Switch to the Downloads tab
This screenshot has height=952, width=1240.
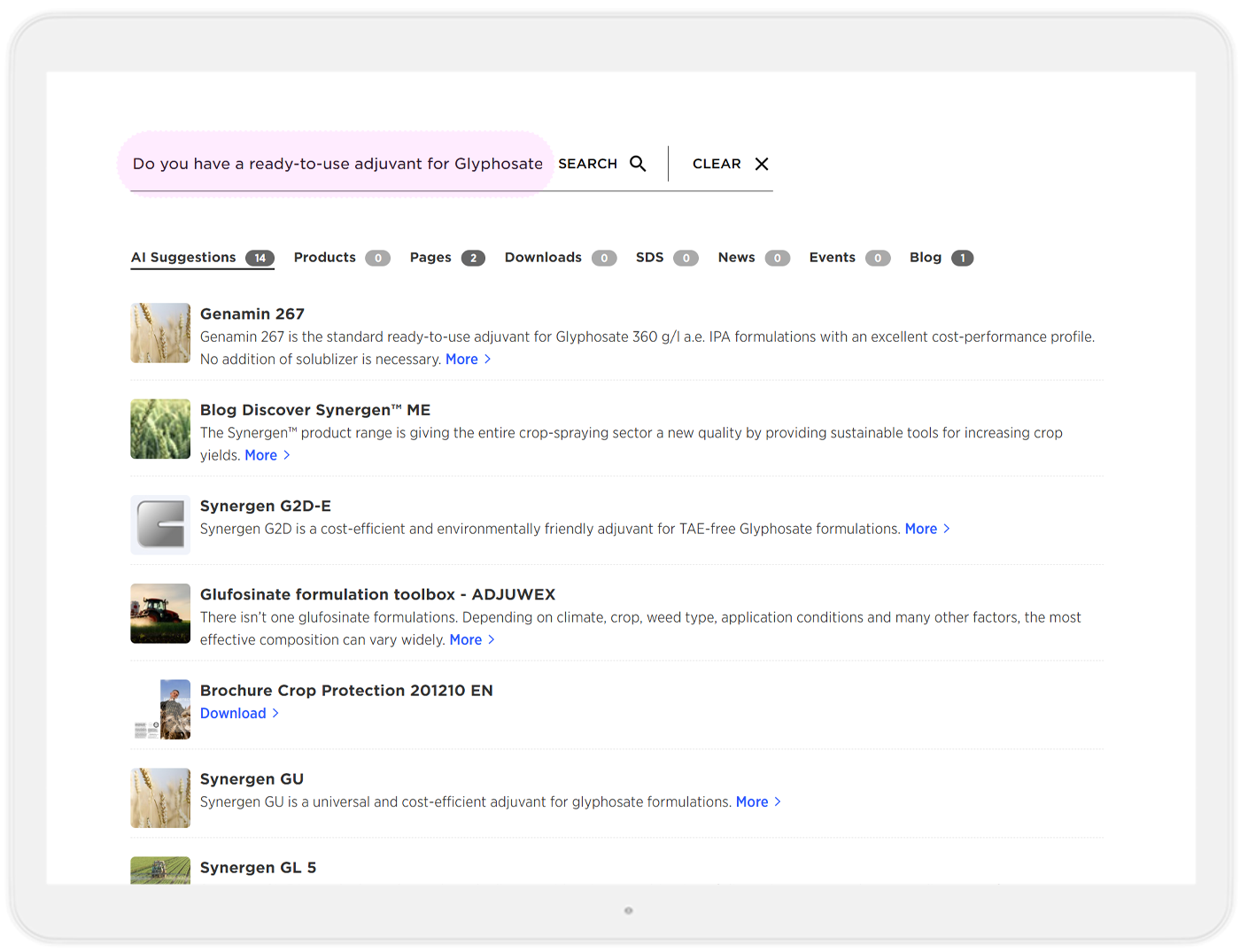click(561, 258)
